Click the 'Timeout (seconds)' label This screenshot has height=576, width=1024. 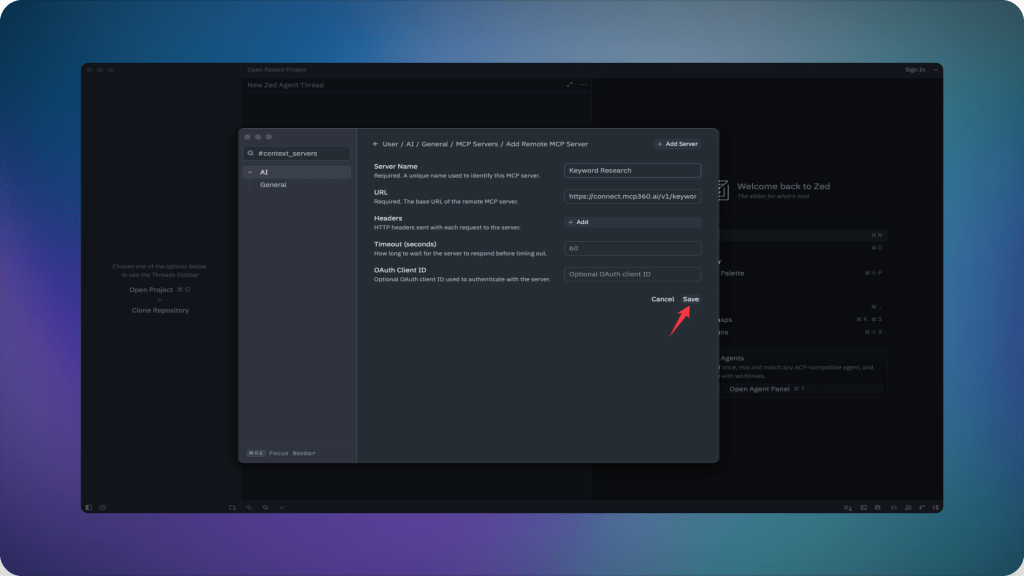405,244
